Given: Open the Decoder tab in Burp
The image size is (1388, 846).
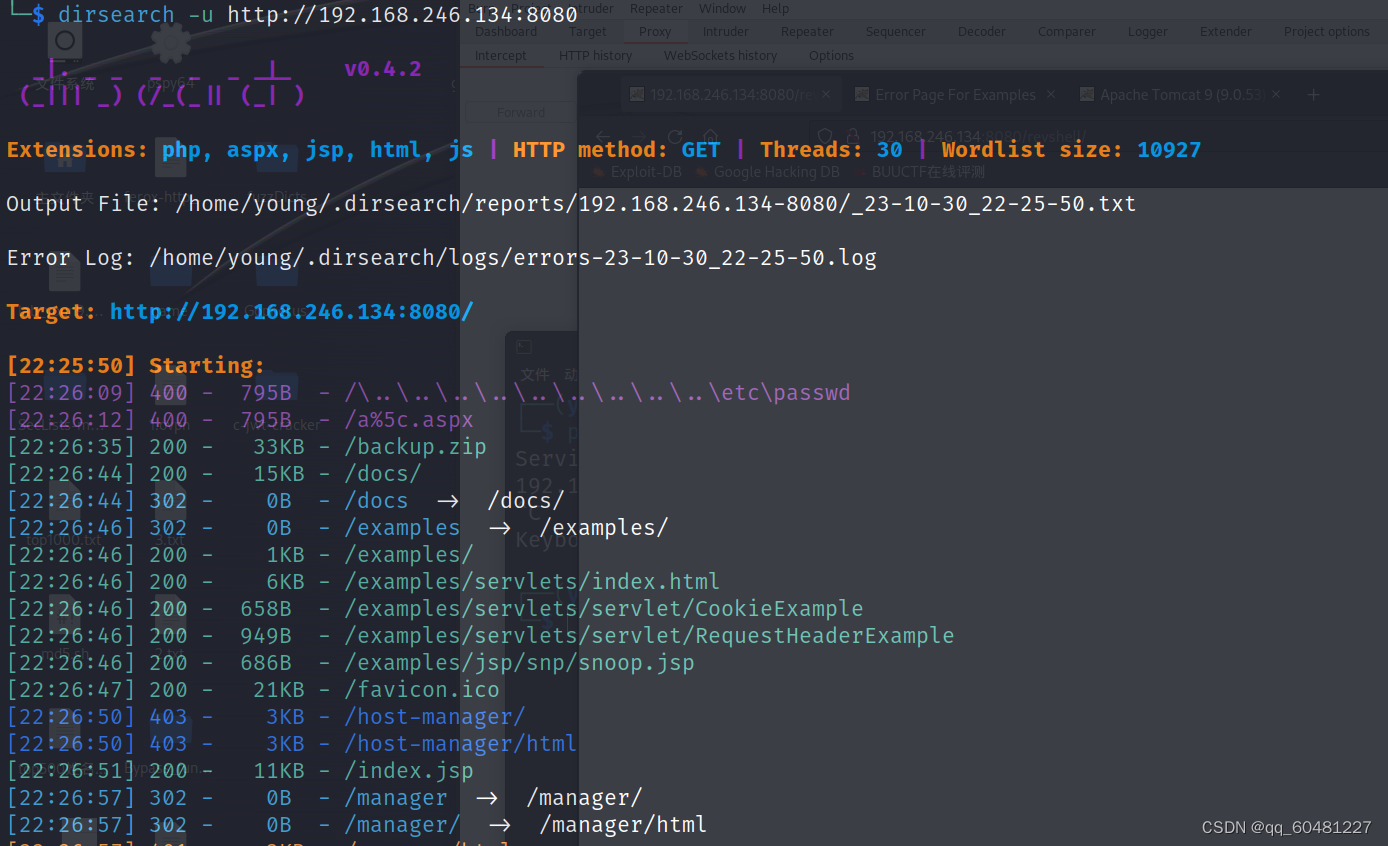Looking at the screenshot, I should point(982,32).
